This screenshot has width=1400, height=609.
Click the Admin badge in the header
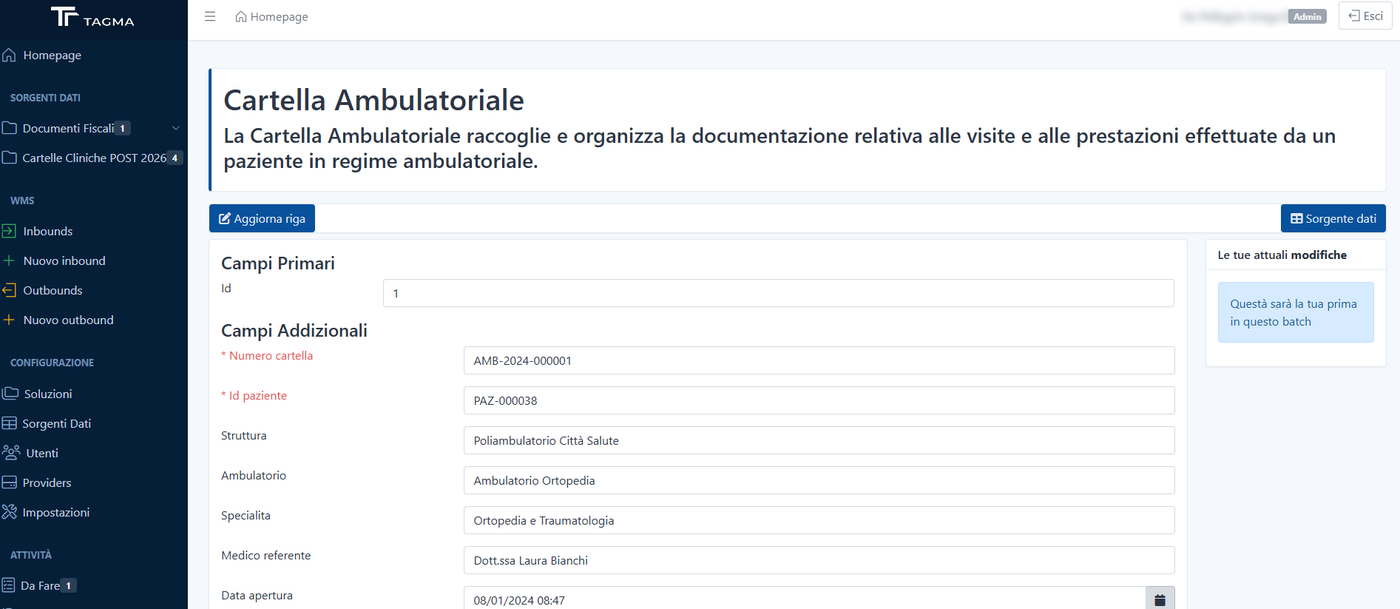tap(1307, 17)
